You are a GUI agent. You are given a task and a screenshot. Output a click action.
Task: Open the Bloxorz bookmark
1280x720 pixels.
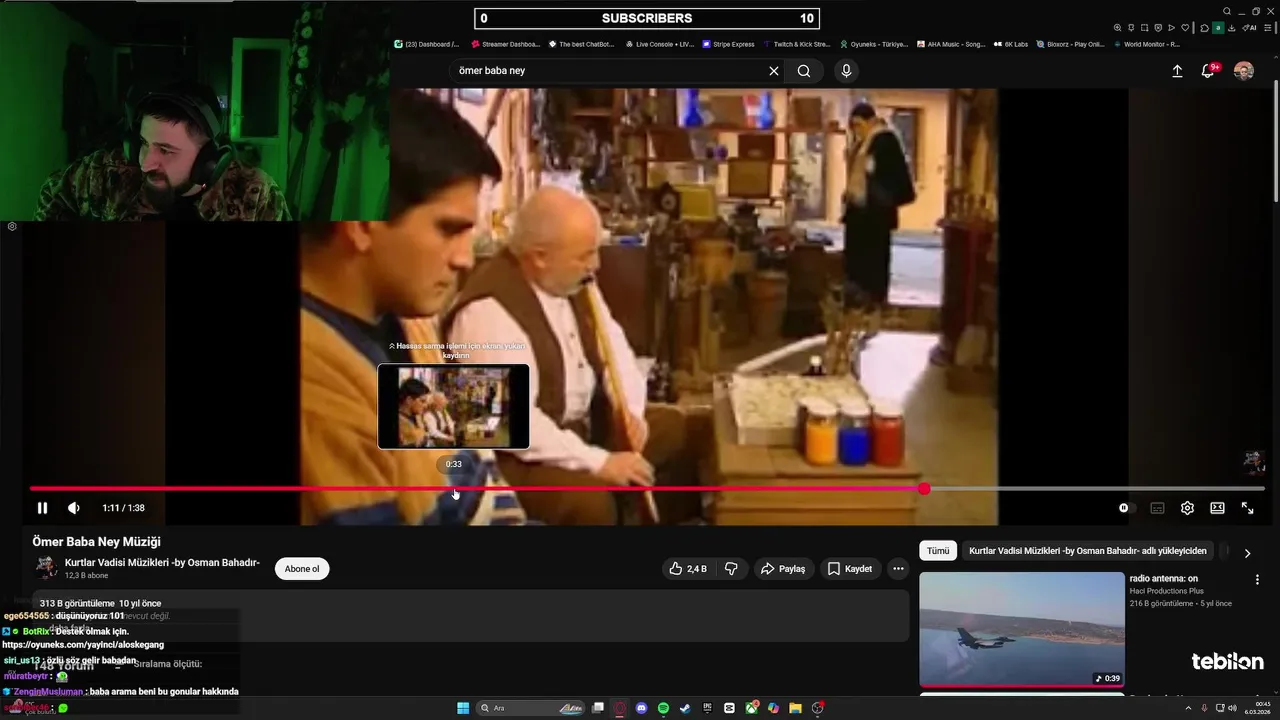point(1071,44)
